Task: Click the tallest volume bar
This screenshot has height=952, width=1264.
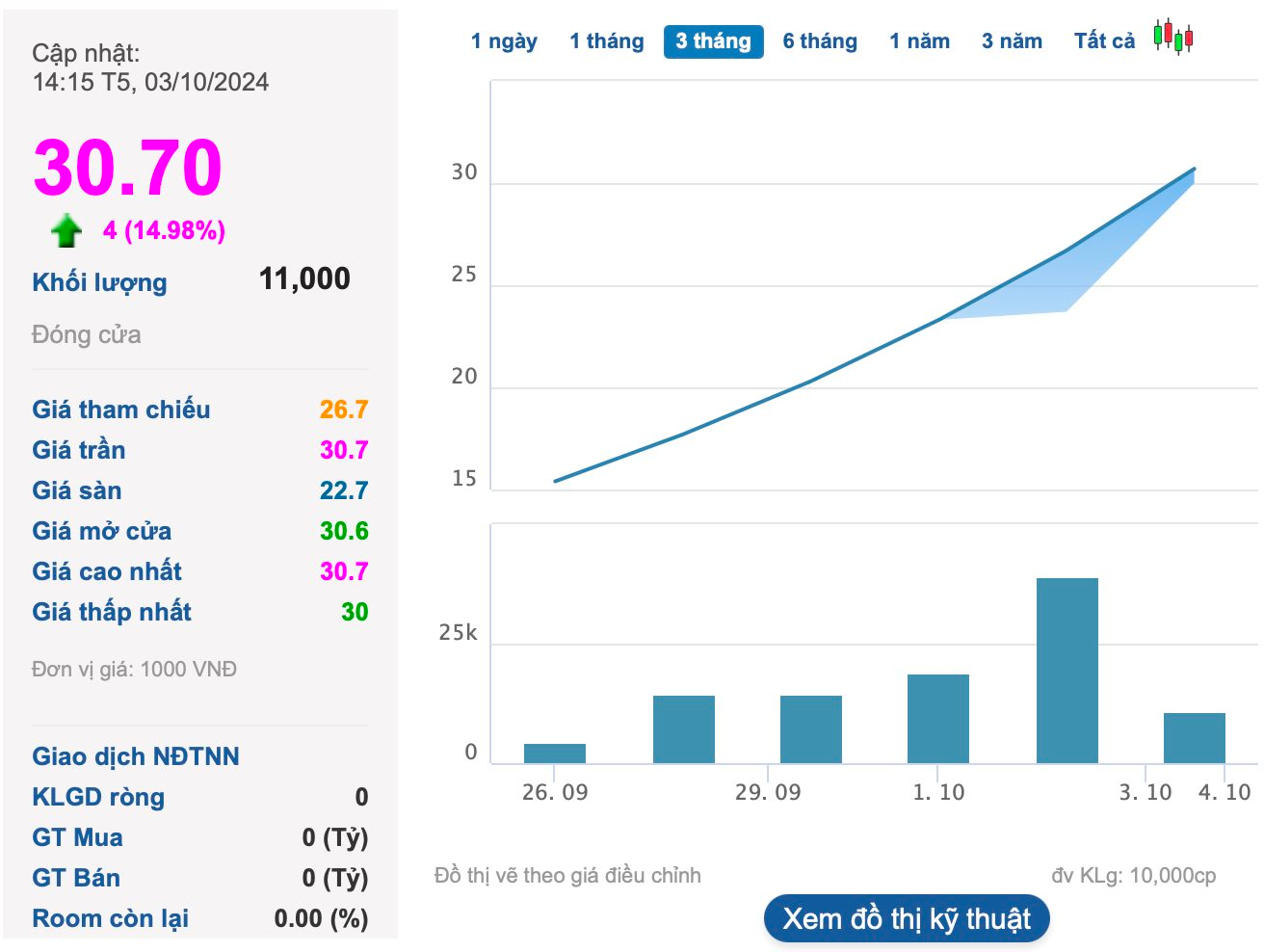Action: (x=1066, y=671)
